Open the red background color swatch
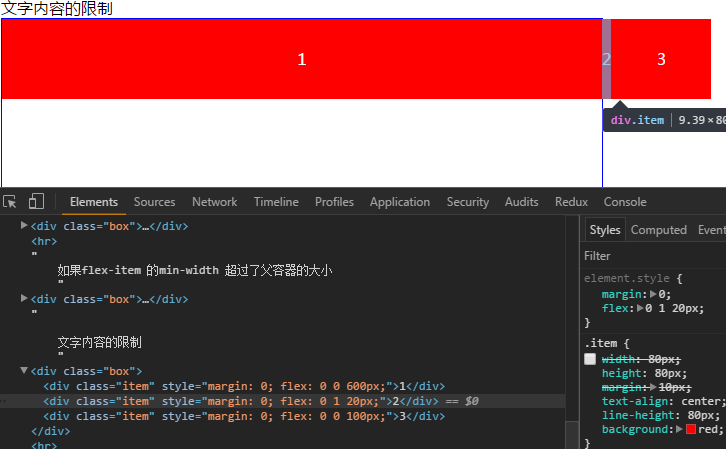This screenshot has width=726, height=449. [691, 429]
